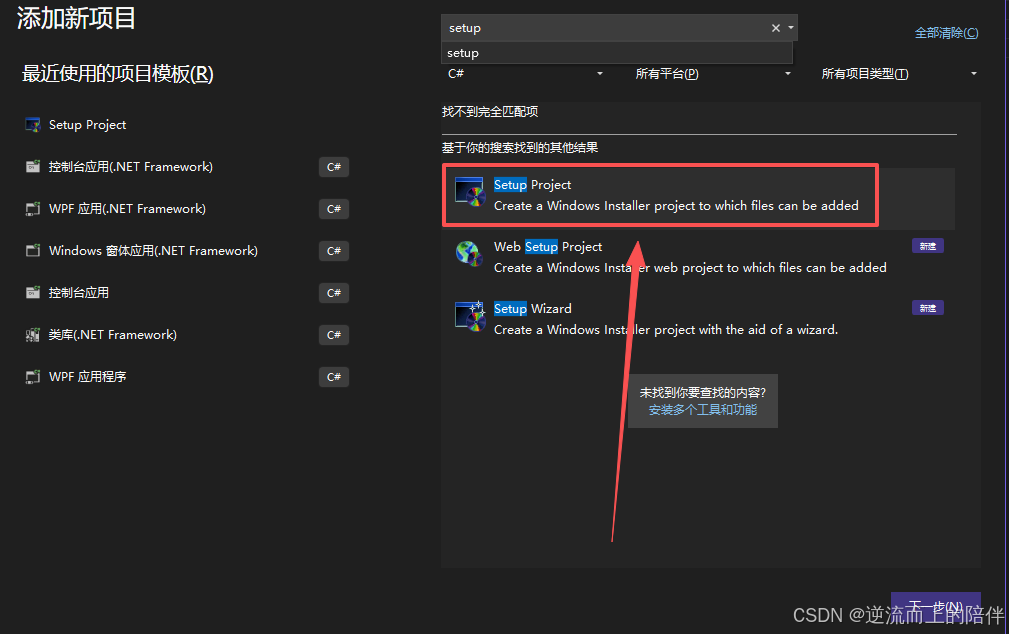Click in the setup search field
The height and width of the screenshot is (634, 1009).
[605, 28]
